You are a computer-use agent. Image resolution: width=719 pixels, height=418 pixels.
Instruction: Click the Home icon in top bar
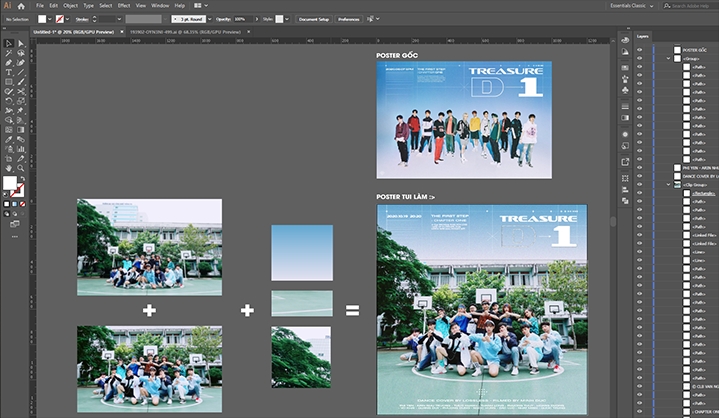tap(21, 6)
